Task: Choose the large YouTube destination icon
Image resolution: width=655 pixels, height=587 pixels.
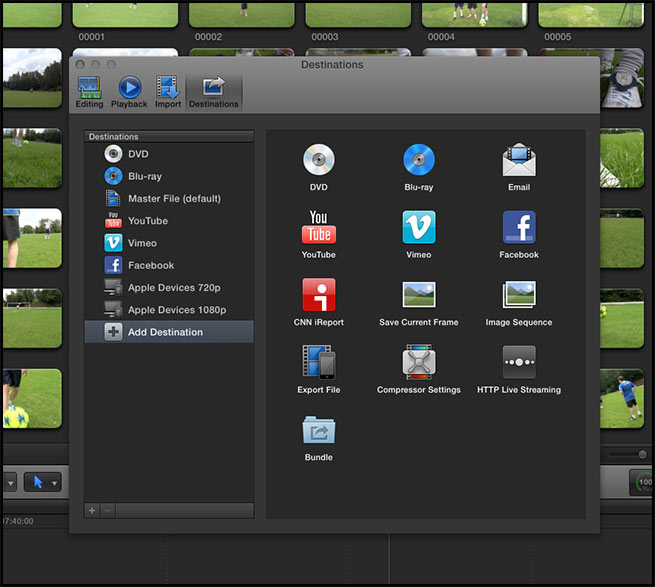Action: coord(319,227)
